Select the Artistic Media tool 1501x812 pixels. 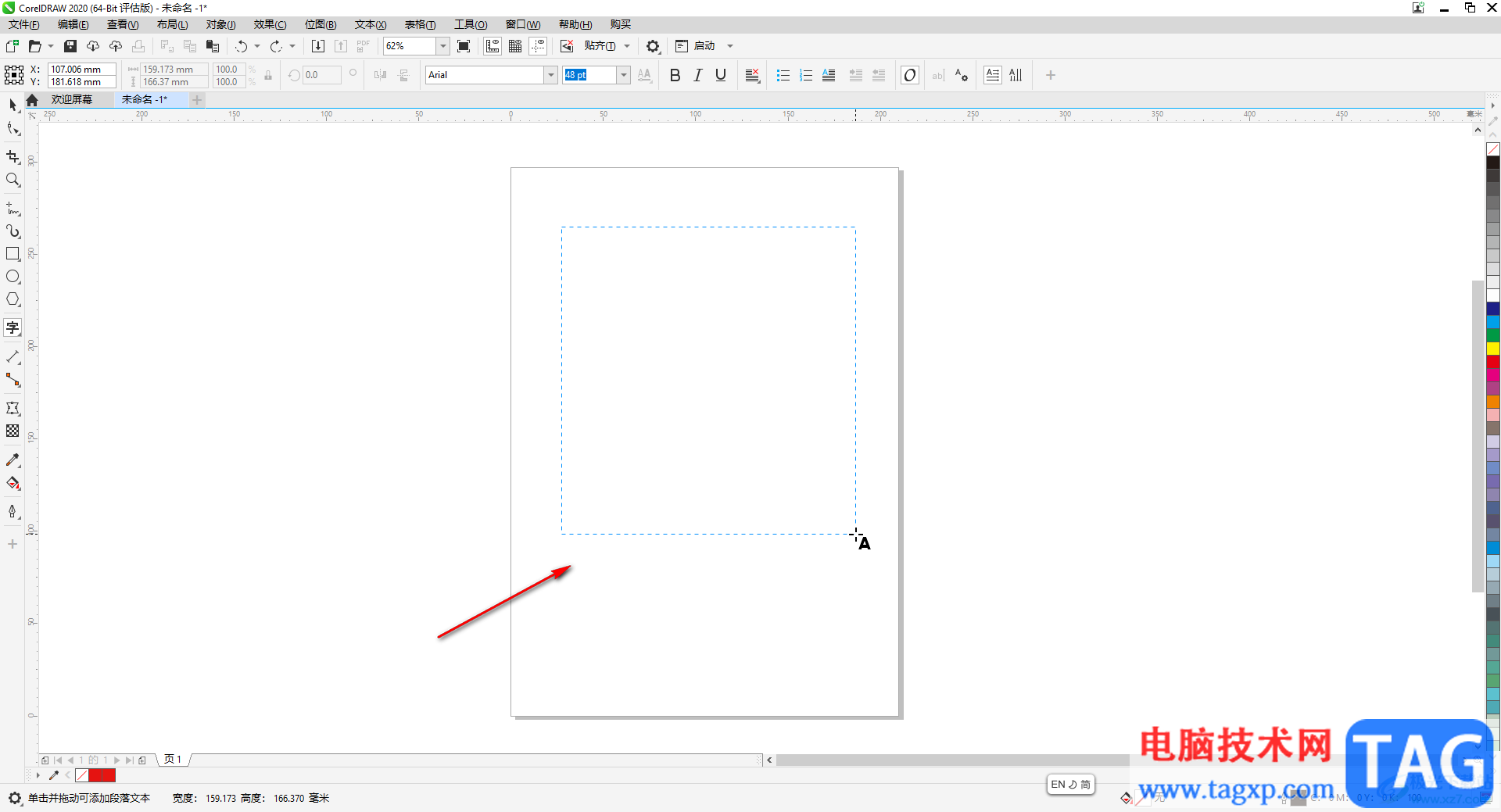(13, 231)
